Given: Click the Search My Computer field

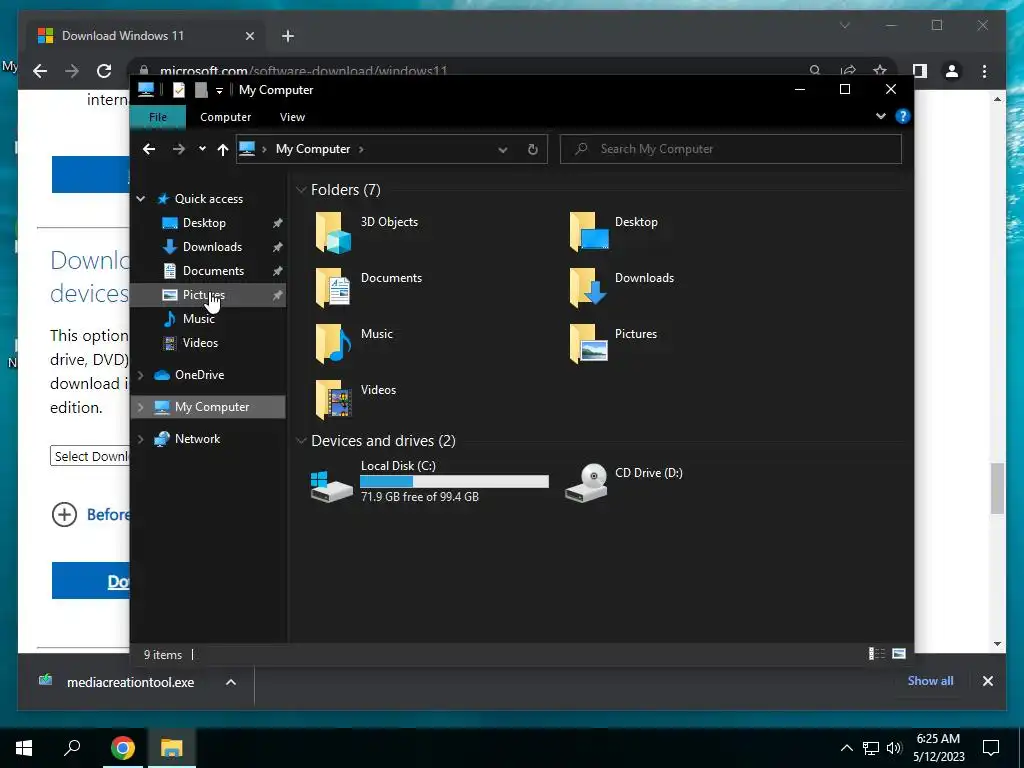Looking at the screenshot, I should coord(731,149).
